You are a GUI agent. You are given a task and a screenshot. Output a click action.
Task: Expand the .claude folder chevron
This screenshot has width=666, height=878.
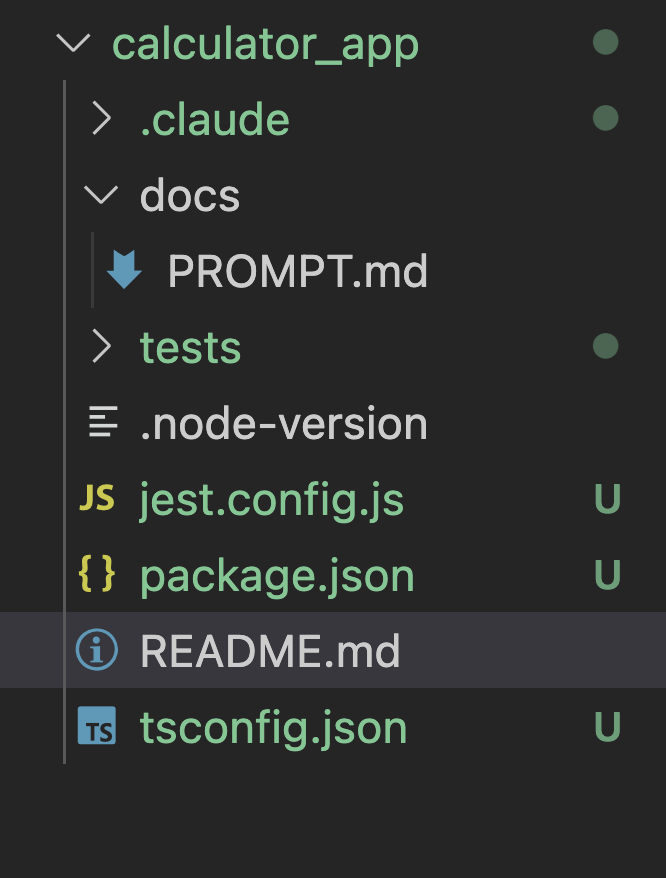pos(102,118)
